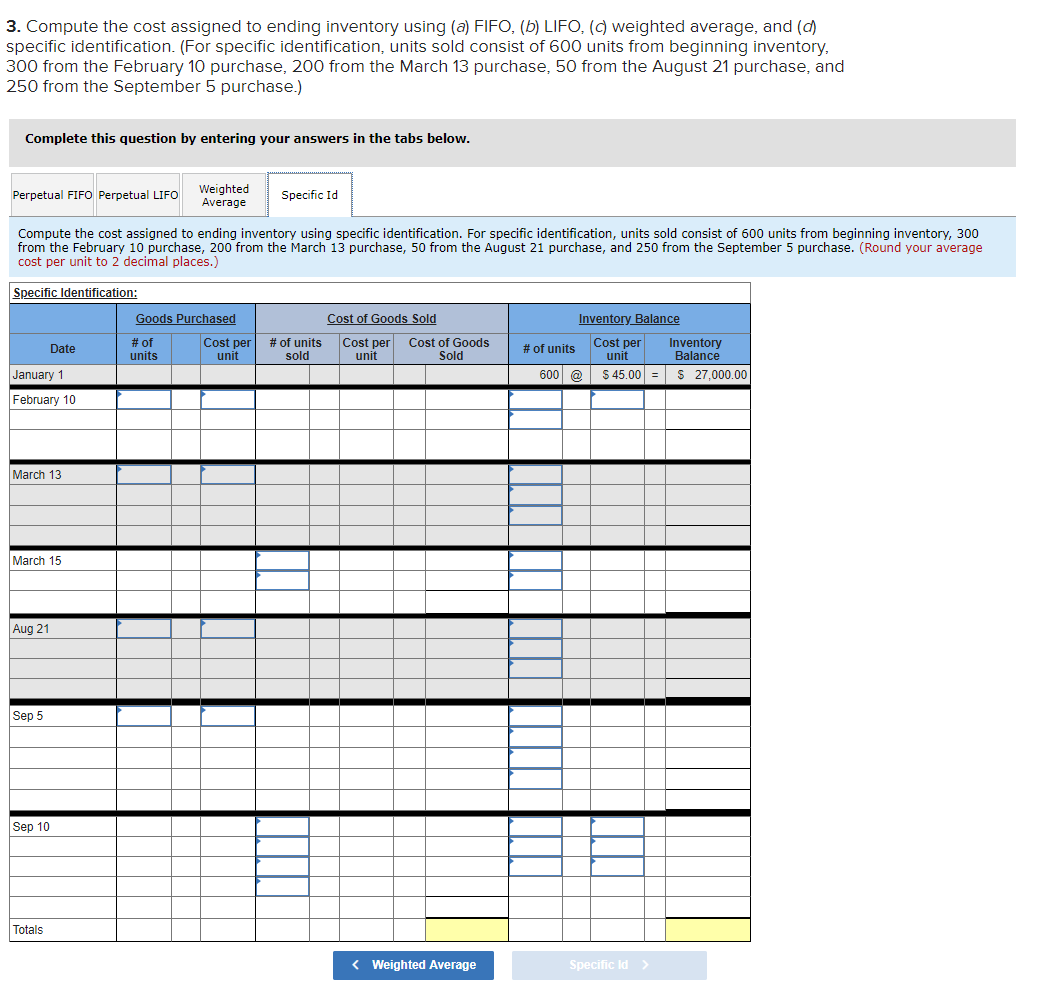Click February 10 purchase cost per unit field
1042x1007 pixels.
228,399
